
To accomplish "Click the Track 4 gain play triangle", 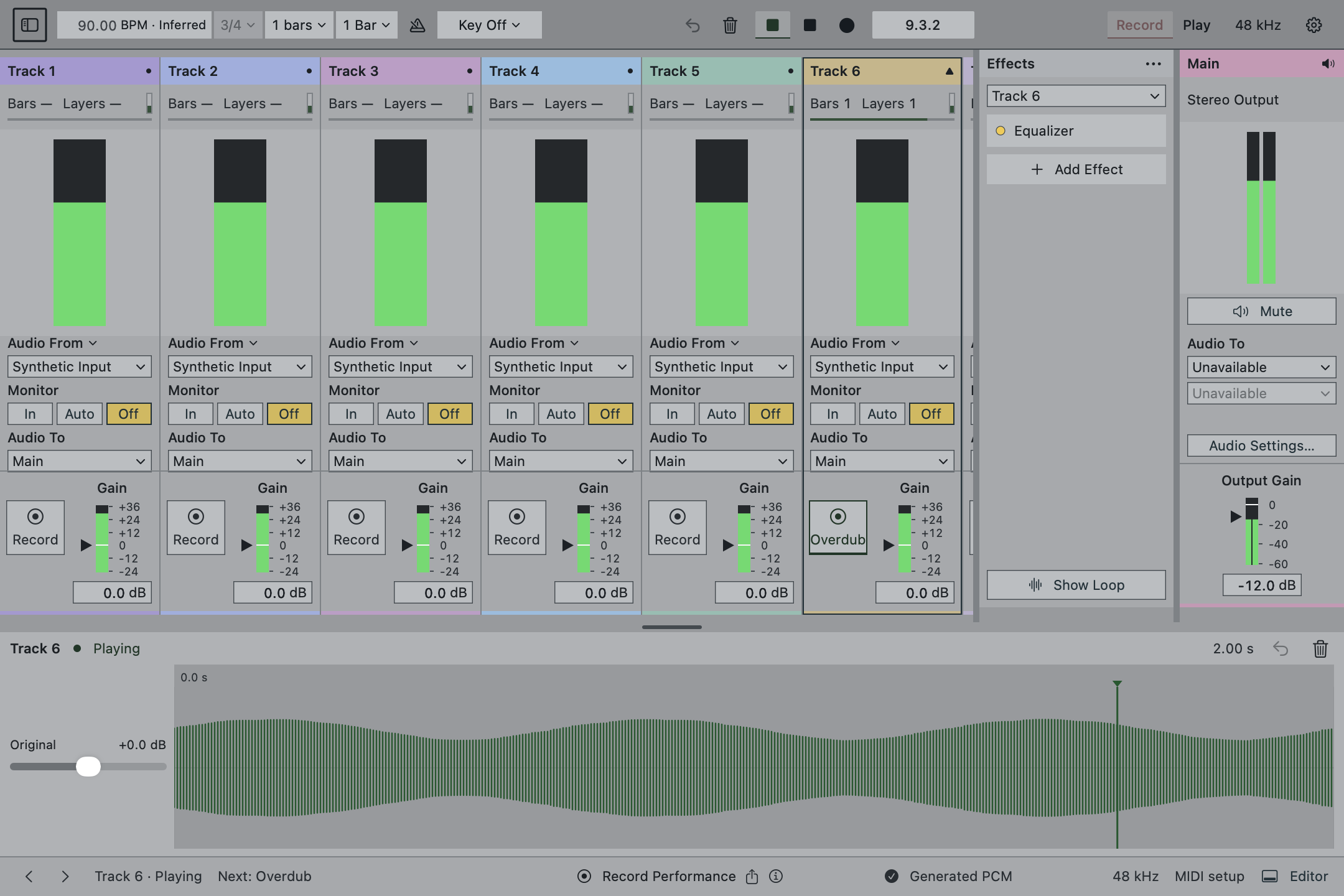I will pos(567,545).
